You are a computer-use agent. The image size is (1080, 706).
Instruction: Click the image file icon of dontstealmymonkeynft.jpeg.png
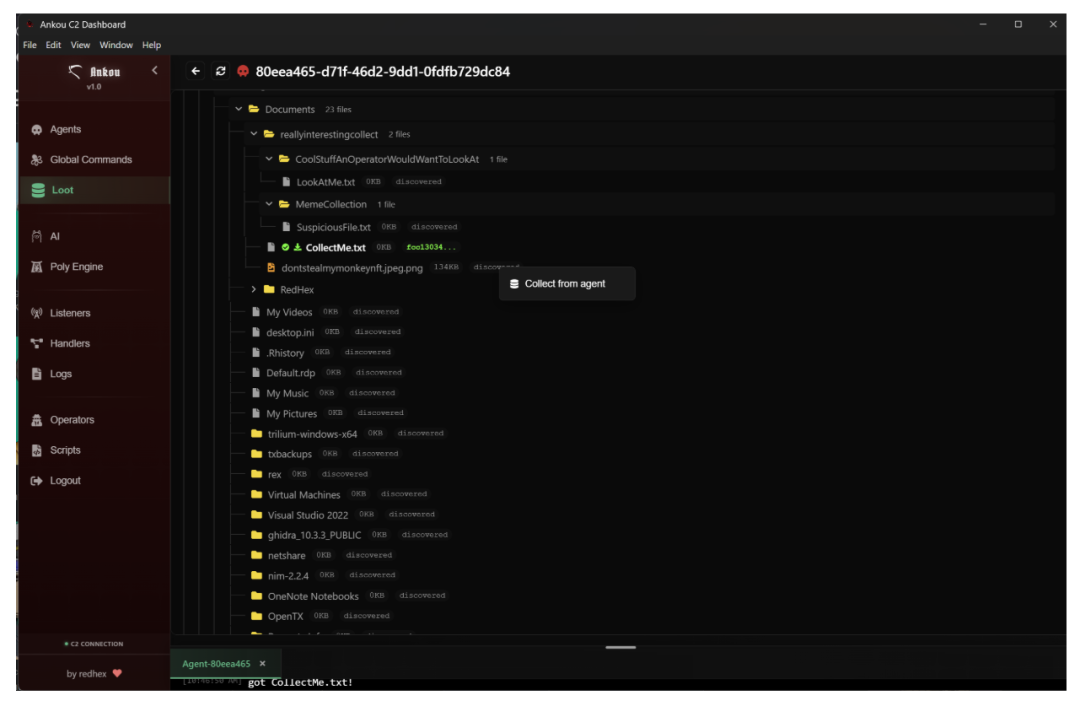[x=271, y=267]
